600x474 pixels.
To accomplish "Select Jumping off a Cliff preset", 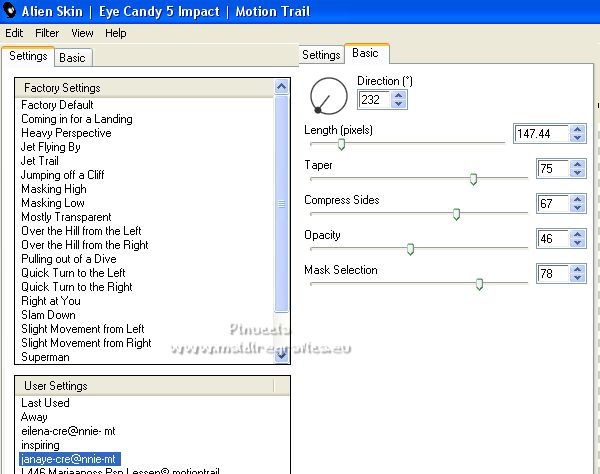I will [x=62, y=175].
